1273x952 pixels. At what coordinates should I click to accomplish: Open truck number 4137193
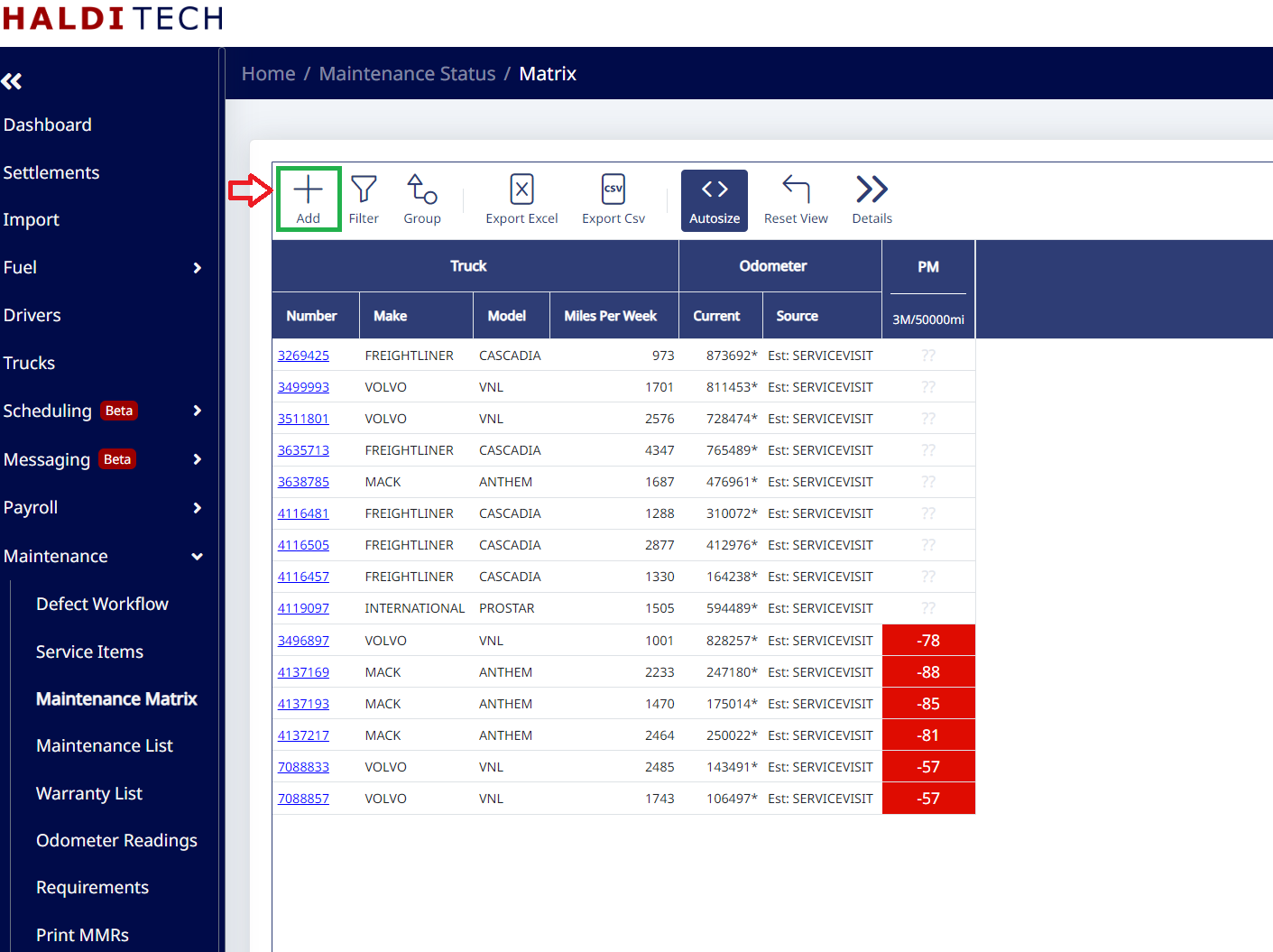(303, 704)
